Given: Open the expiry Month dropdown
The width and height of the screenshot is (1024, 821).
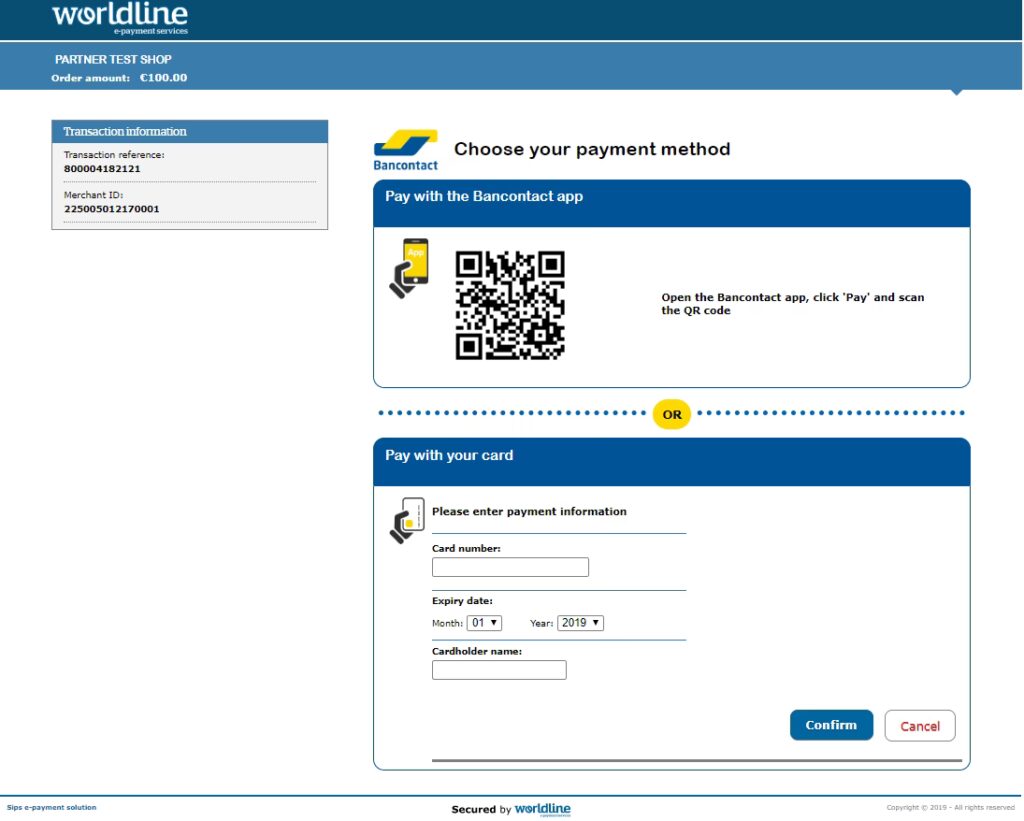Looking at the screenshot, I should 484,623.
